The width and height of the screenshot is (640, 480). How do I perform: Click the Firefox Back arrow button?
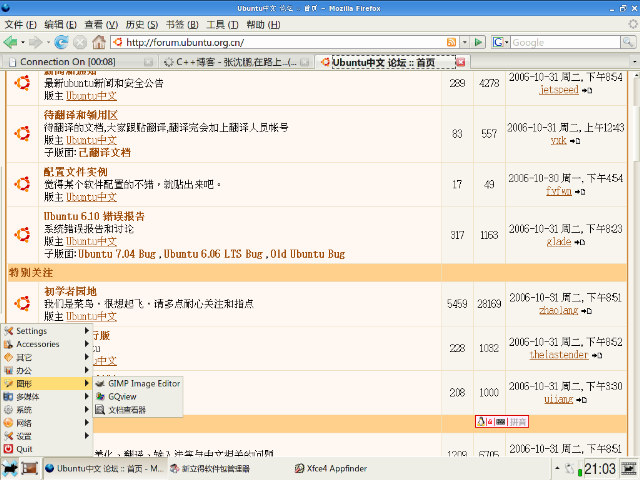(x=12, y=42)
